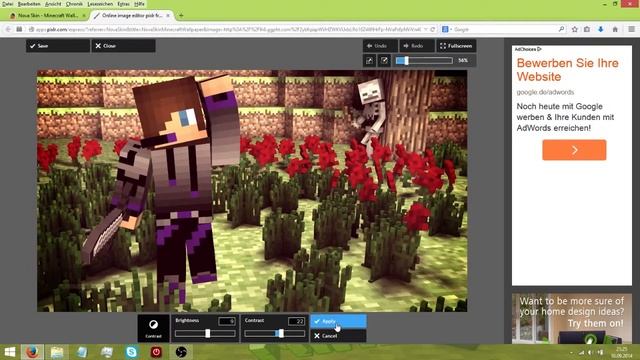Click the search magnifier icon
This screenshot has height=360, width=640.
pyautogui.click(x=561, y=29)
